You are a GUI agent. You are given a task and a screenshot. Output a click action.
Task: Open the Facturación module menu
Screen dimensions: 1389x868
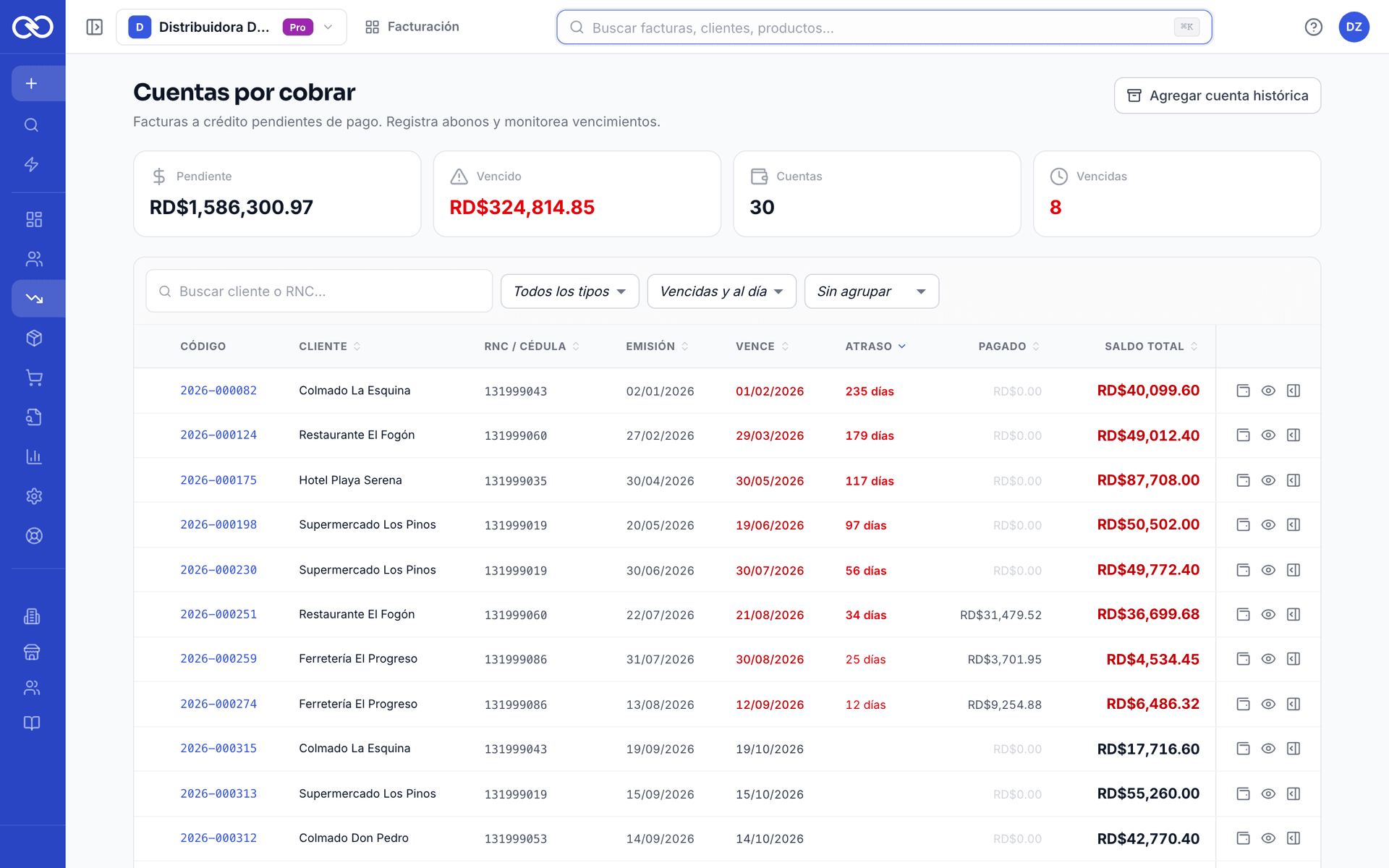[412, 27]
